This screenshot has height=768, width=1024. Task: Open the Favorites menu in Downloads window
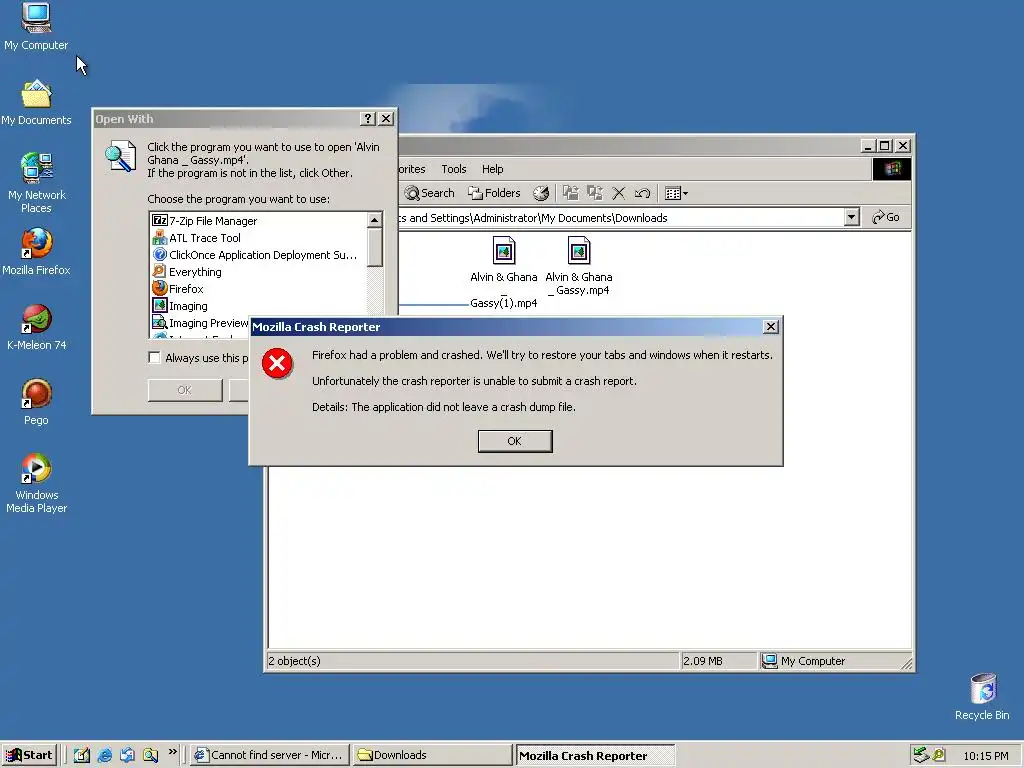click(412, 169)
